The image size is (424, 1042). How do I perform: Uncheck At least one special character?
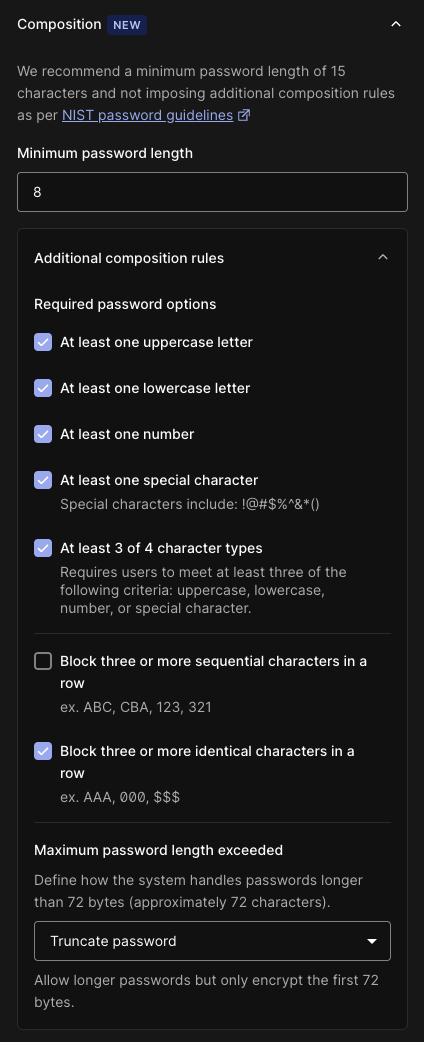pos(43,480)
